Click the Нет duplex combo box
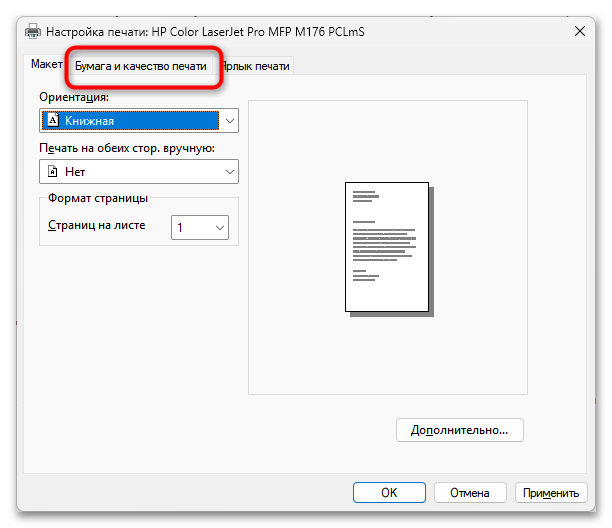Viewport: 612px width, 528px height. coord(139,171)
